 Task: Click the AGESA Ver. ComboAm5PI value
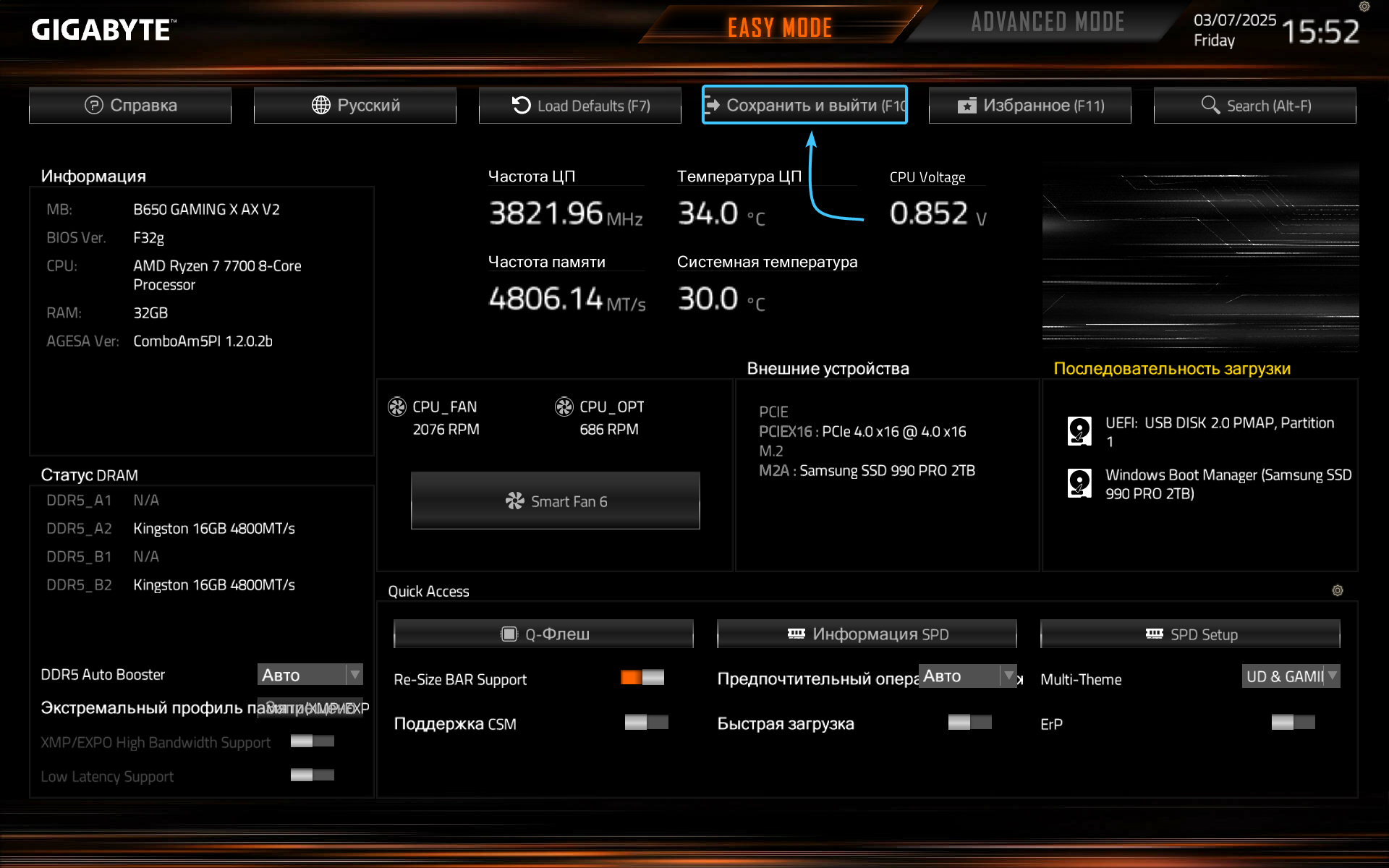203,341
